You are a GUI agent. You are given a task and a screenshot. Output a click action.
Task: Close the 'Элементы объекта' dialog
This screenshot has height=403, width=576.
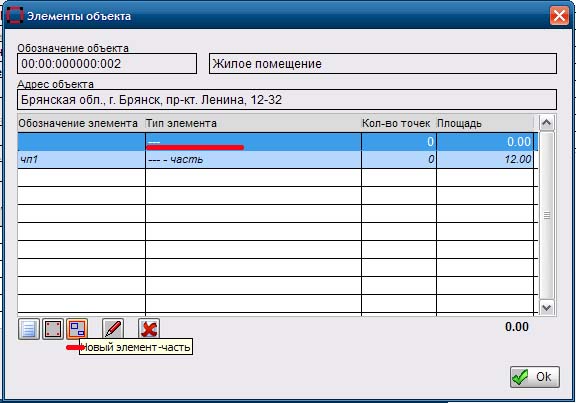coord(559,16)
